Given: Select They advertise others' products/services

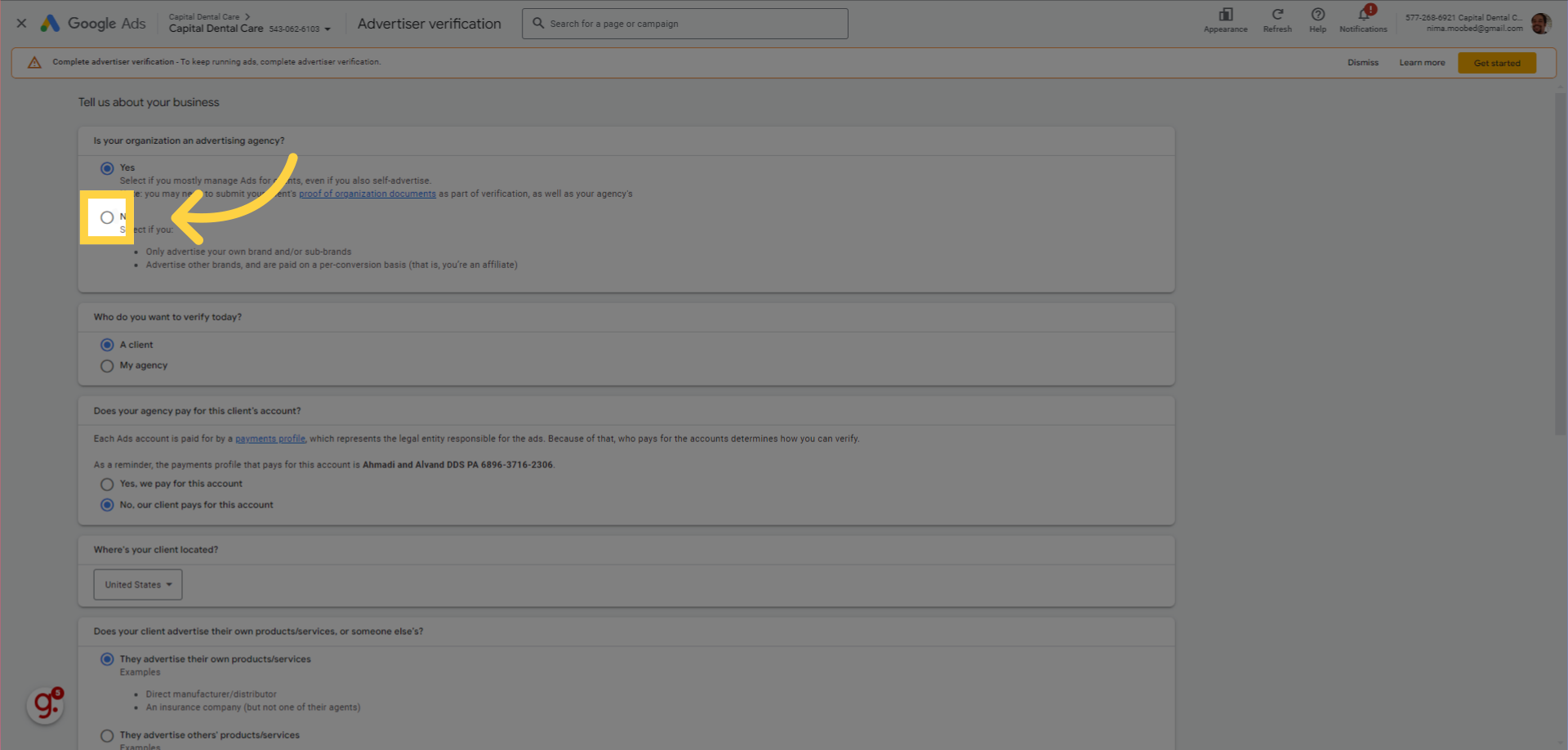Looking at the screenshot, I should [x=107, y=735].
